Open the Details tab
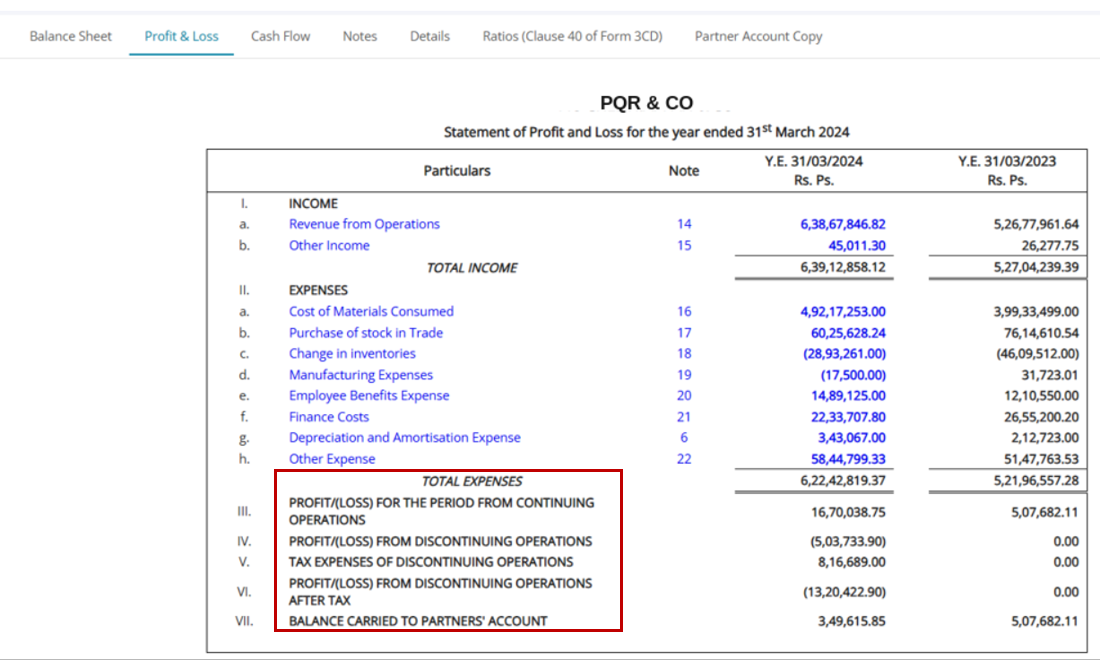1100x660 pixels. [430, 36]
